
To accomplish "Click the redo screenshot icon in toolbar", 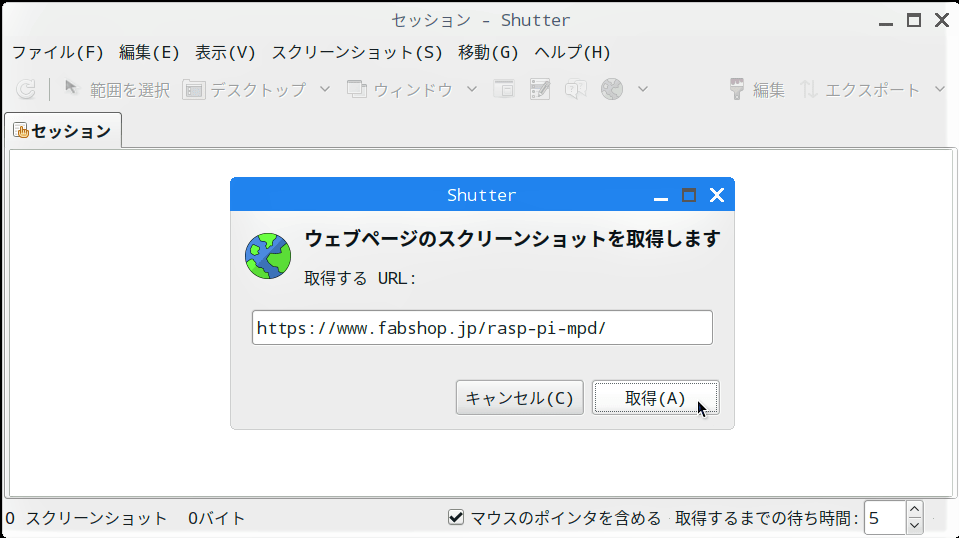I will click(26, 89).
